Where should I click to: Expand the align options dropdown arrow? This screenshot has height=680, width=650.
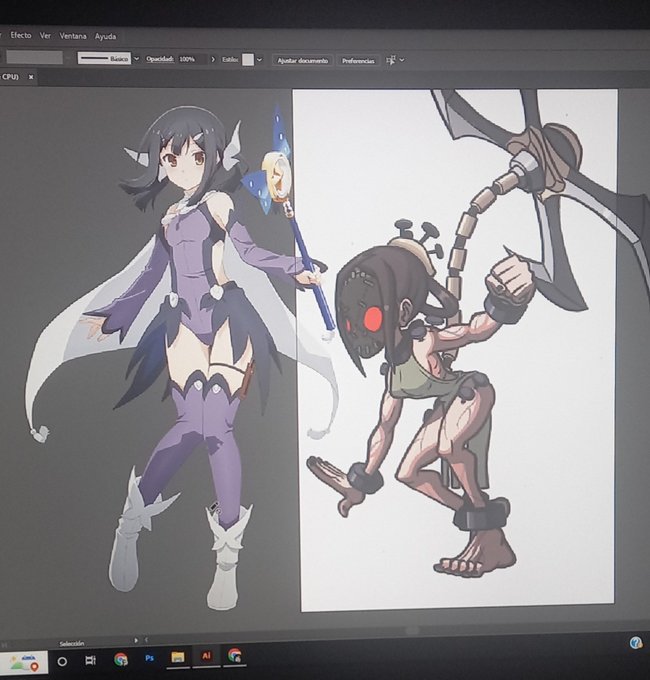tap(402, 60)
